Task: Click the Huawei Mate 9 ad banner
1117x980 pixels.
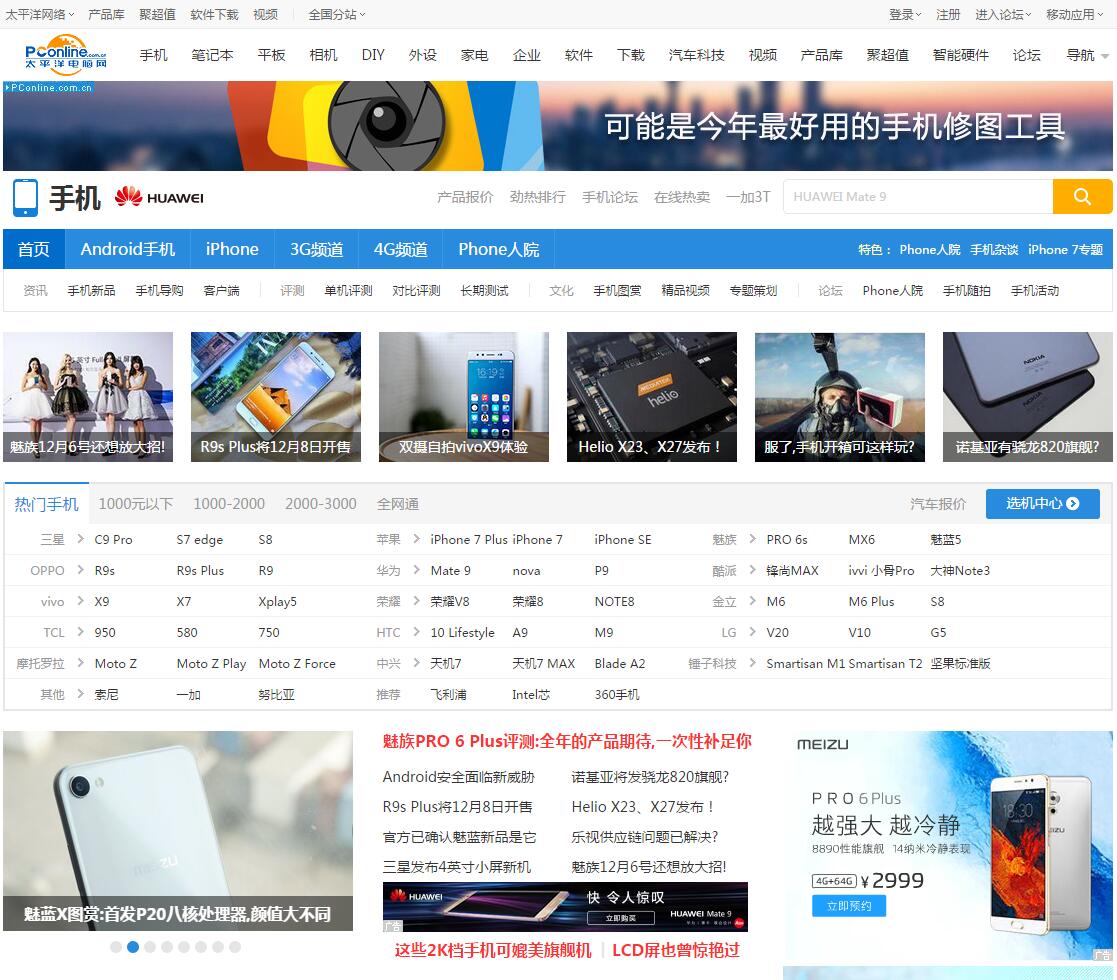Action: [x=565, y=907]
